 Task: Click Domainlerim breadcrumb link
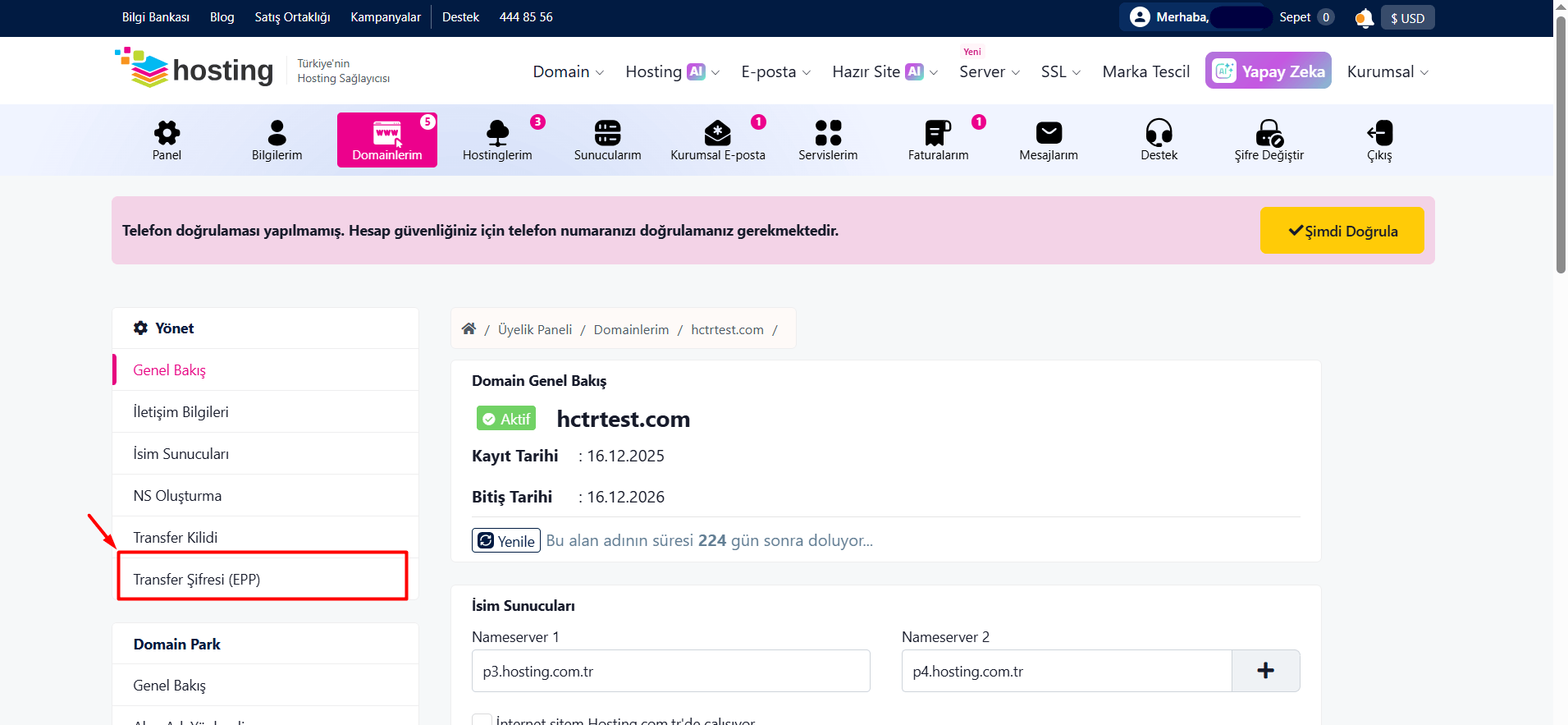tap(631, 329)
